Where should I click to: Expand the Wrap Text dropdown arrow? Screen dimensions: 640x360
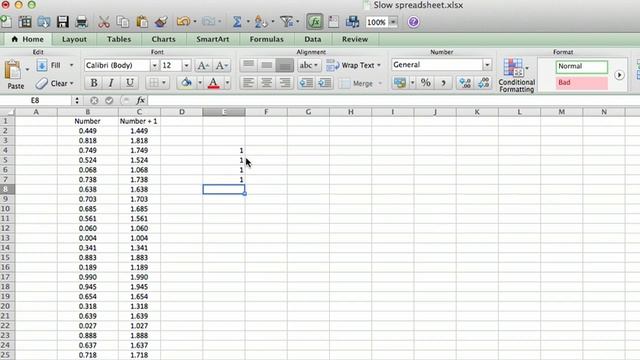pyautogui.click(x=379, y=65)
